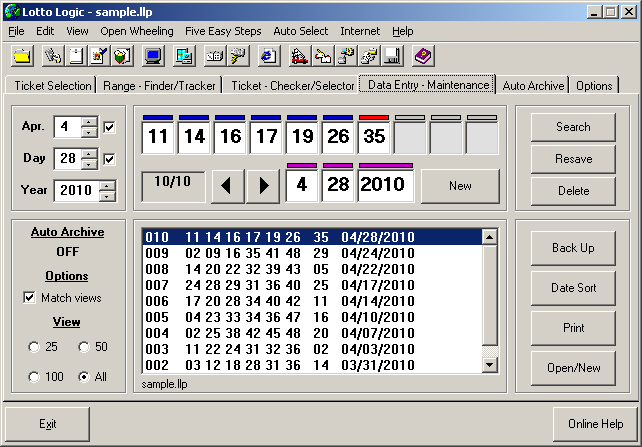This screenshot has width=642, height=447.
Task: Click the blue monitor toolbar icon
Action: tap(153, 56)
